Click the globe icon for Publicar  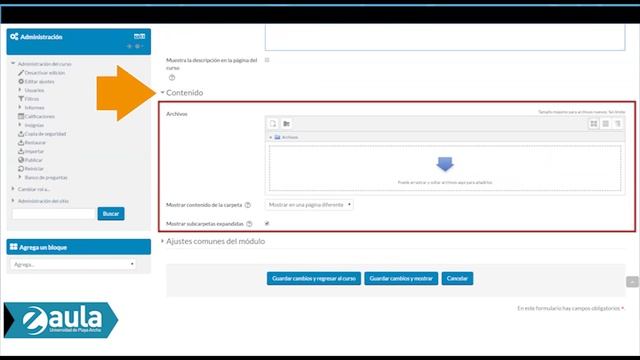tap(21, 160)
